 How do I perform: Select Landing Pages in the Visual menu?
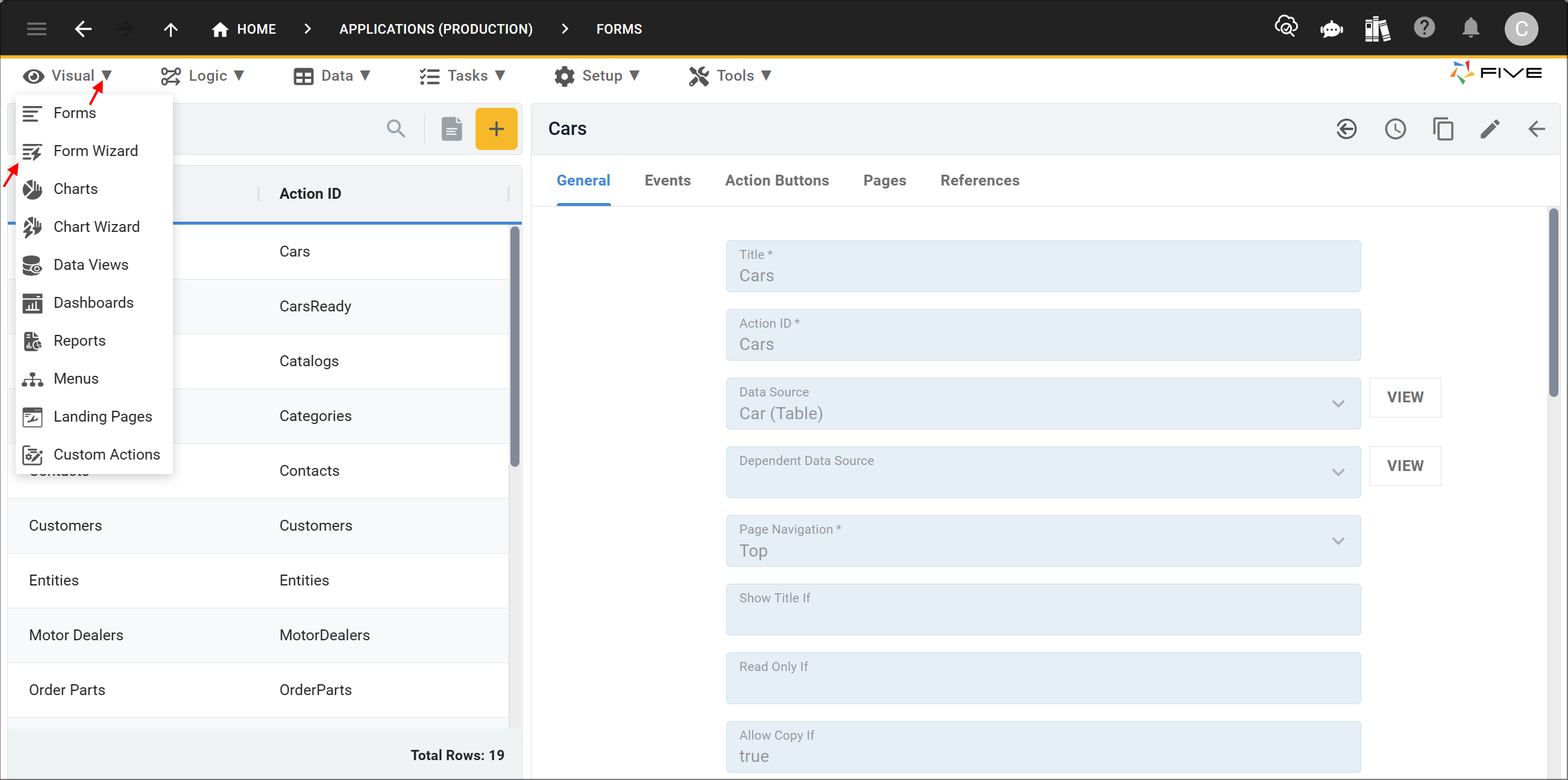click(x=95, y=417)
